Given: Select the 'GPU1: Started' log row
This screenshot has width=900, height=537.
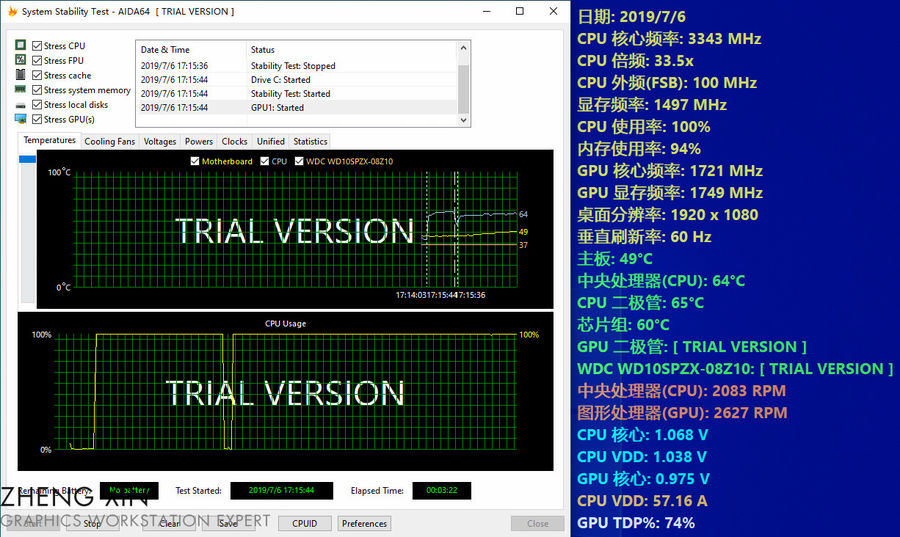Looking at the screenshot, I should 297,107.
